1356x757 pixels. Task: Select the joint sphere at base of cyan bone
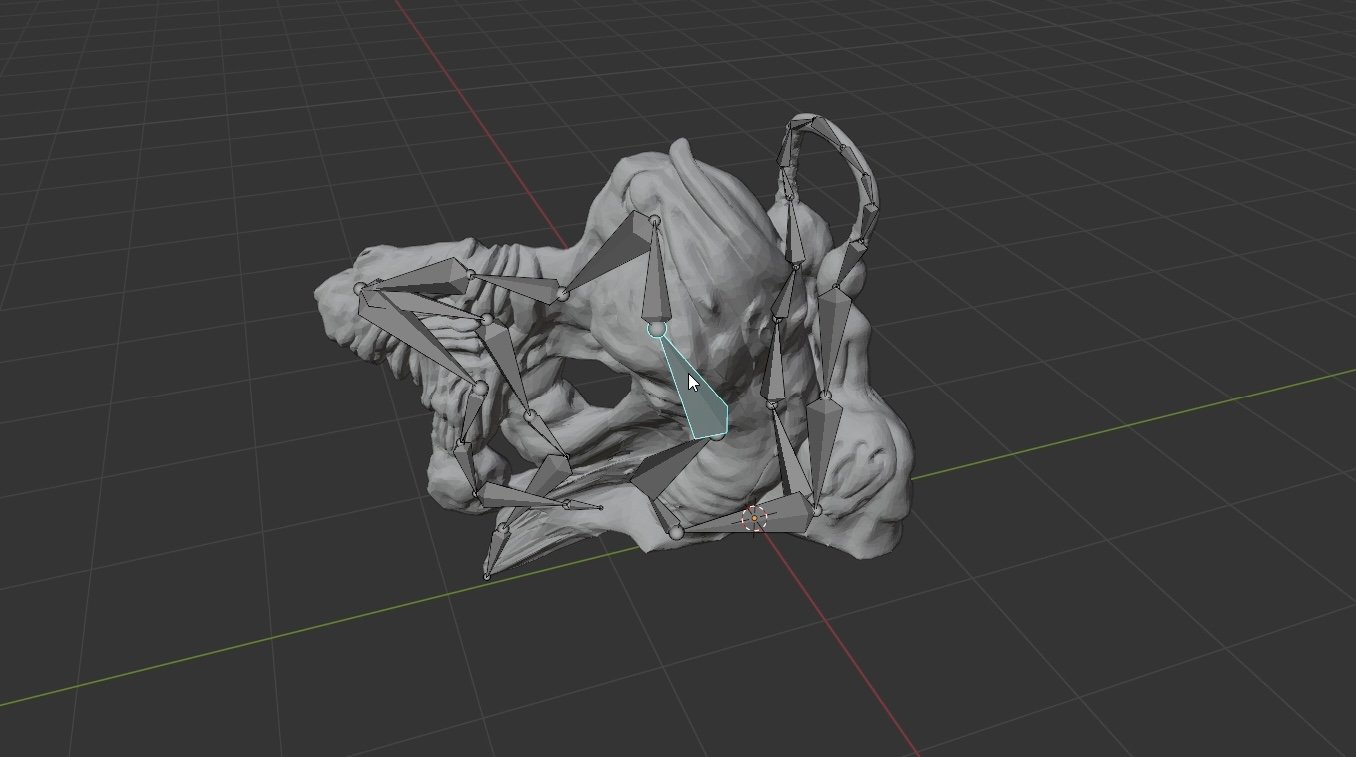click(717, 434)
